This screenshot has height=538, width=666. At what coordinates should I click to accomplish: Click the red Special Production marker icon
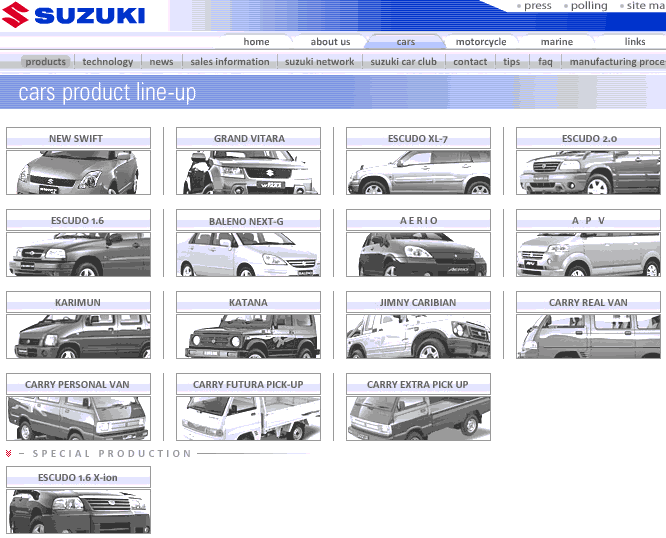(8, 453)
